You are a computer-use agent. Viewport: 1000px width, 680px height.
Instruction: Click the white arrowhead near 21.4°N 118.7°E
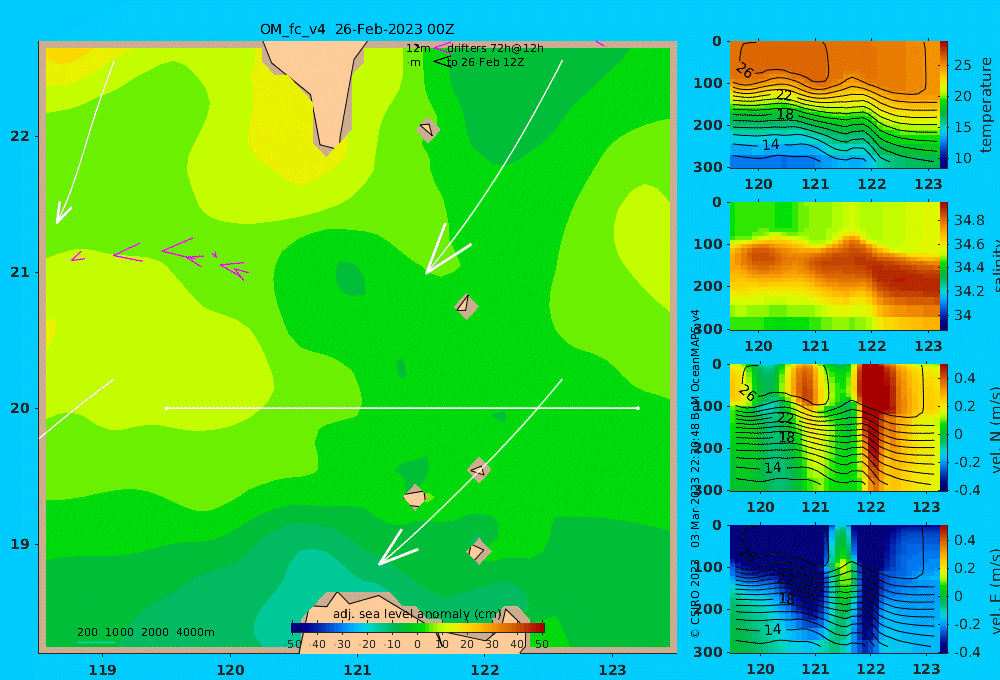(x=62, y=213)
